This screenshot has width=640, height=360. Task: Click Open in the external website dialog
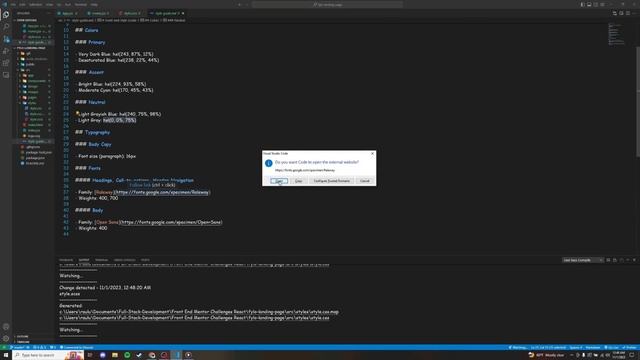point(279,181)
